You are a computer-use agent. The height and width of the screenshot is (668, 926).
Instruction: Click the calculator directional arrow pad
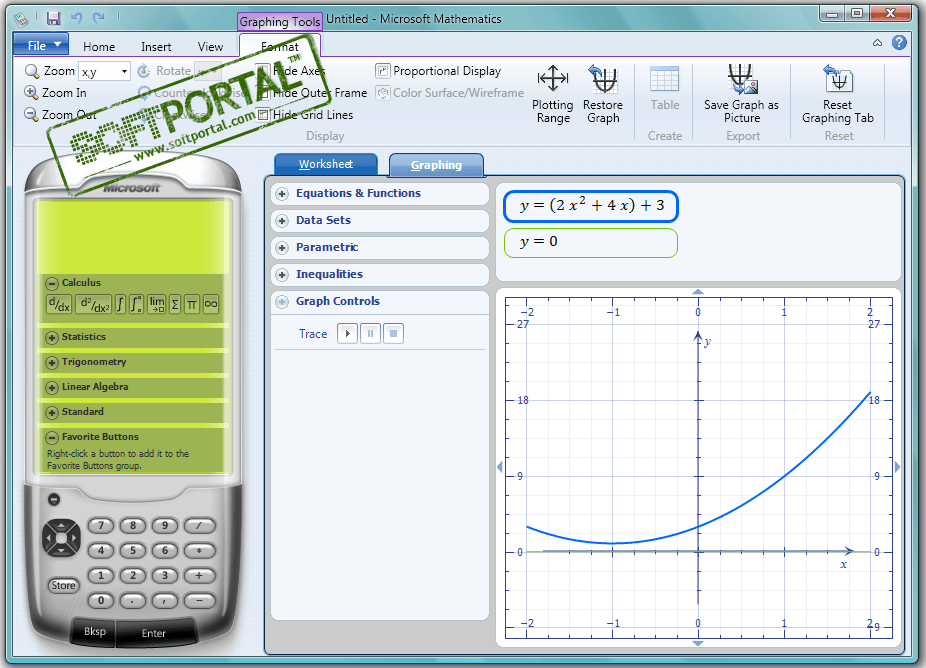[61, 538]
